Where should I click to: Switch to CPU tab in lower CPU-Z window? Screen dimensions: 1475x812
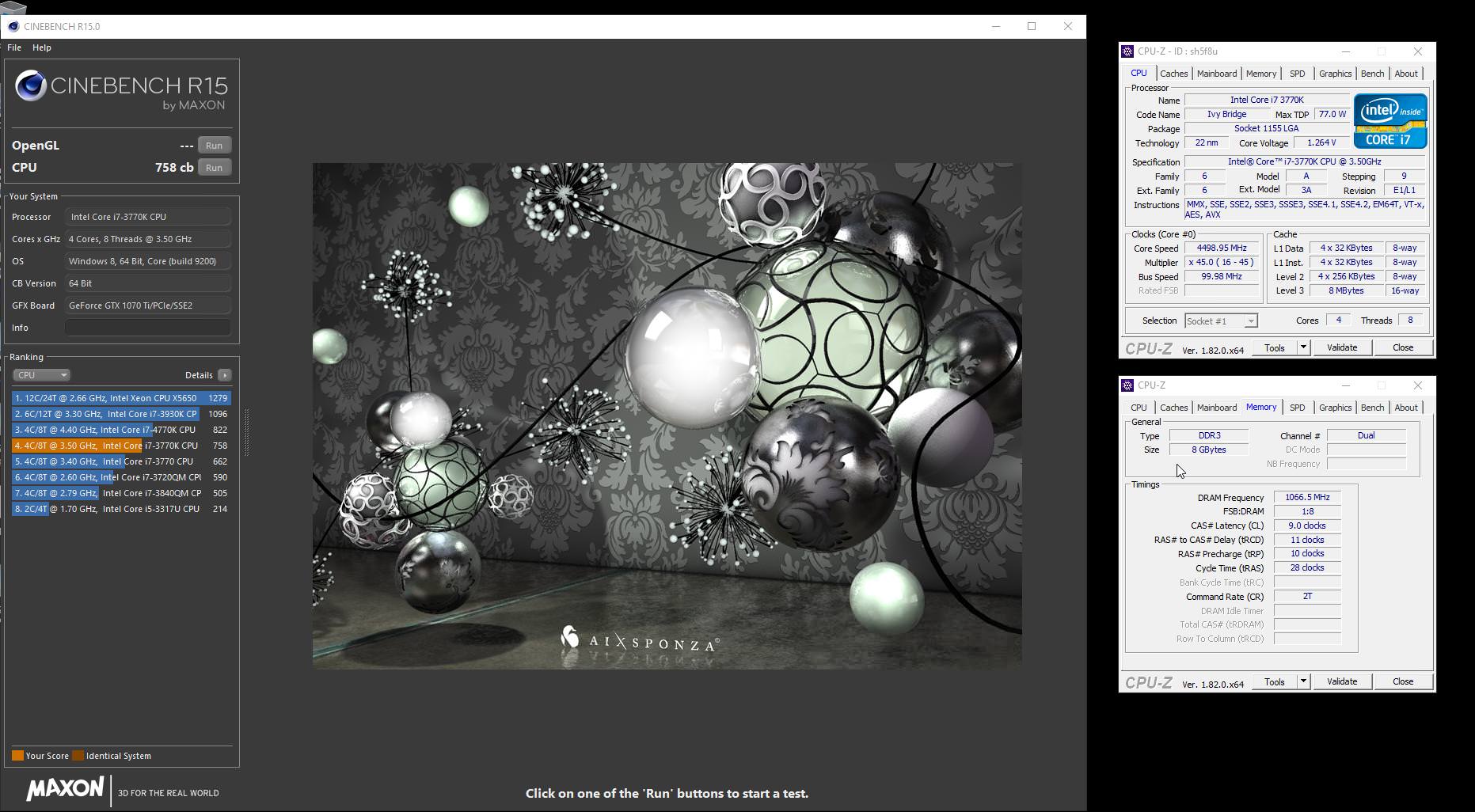tap(1139, 408)
